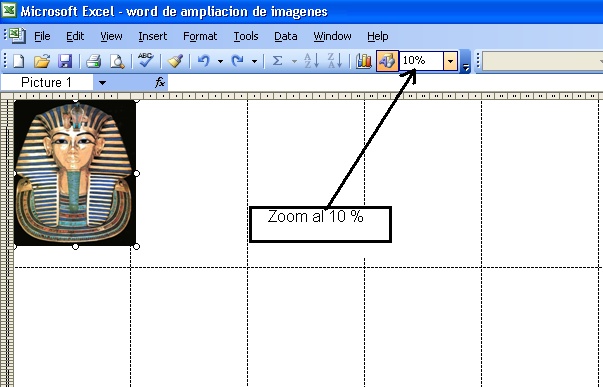The width and height of the screenshot is (603, 387).
Task: Run the ABC spelling check
Action: [x=145, y=60]
